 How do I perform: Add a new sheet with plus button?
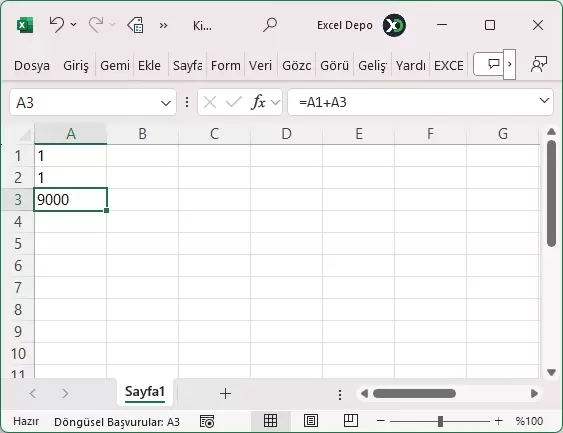(225, 394)
